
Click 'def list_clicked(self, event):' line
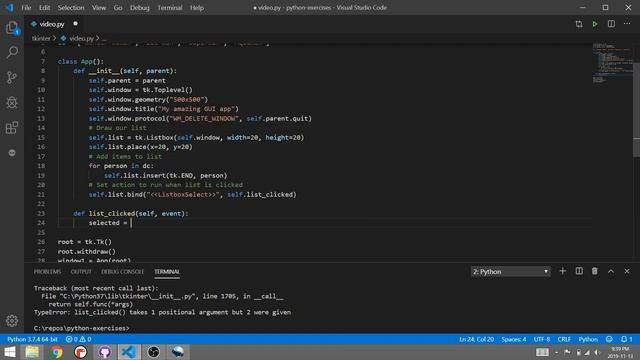pos(131,213)
